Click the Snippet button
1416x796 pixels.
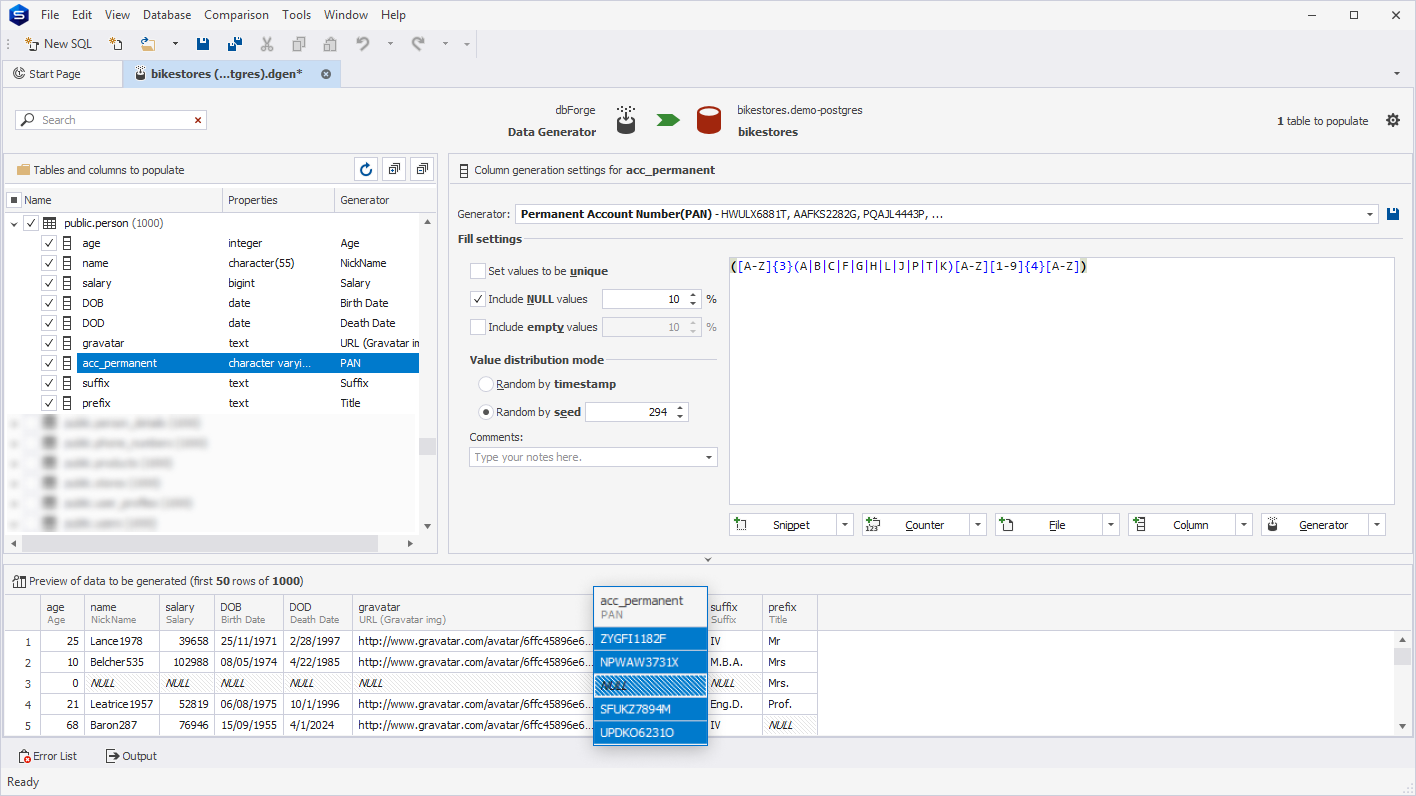click(782, 525)
